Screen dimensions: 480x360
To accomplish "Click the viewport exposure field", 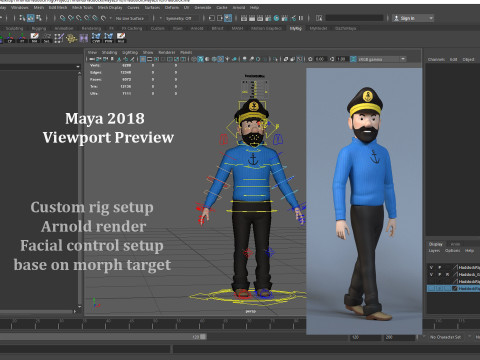I will (320, 59).
